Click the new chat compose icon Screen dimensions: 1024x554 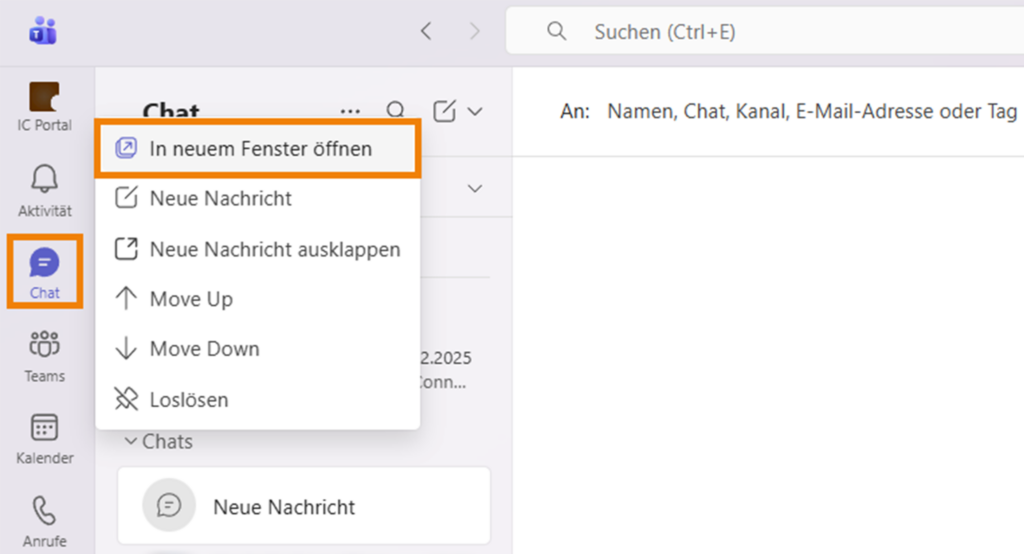click(x=445, y=111)
